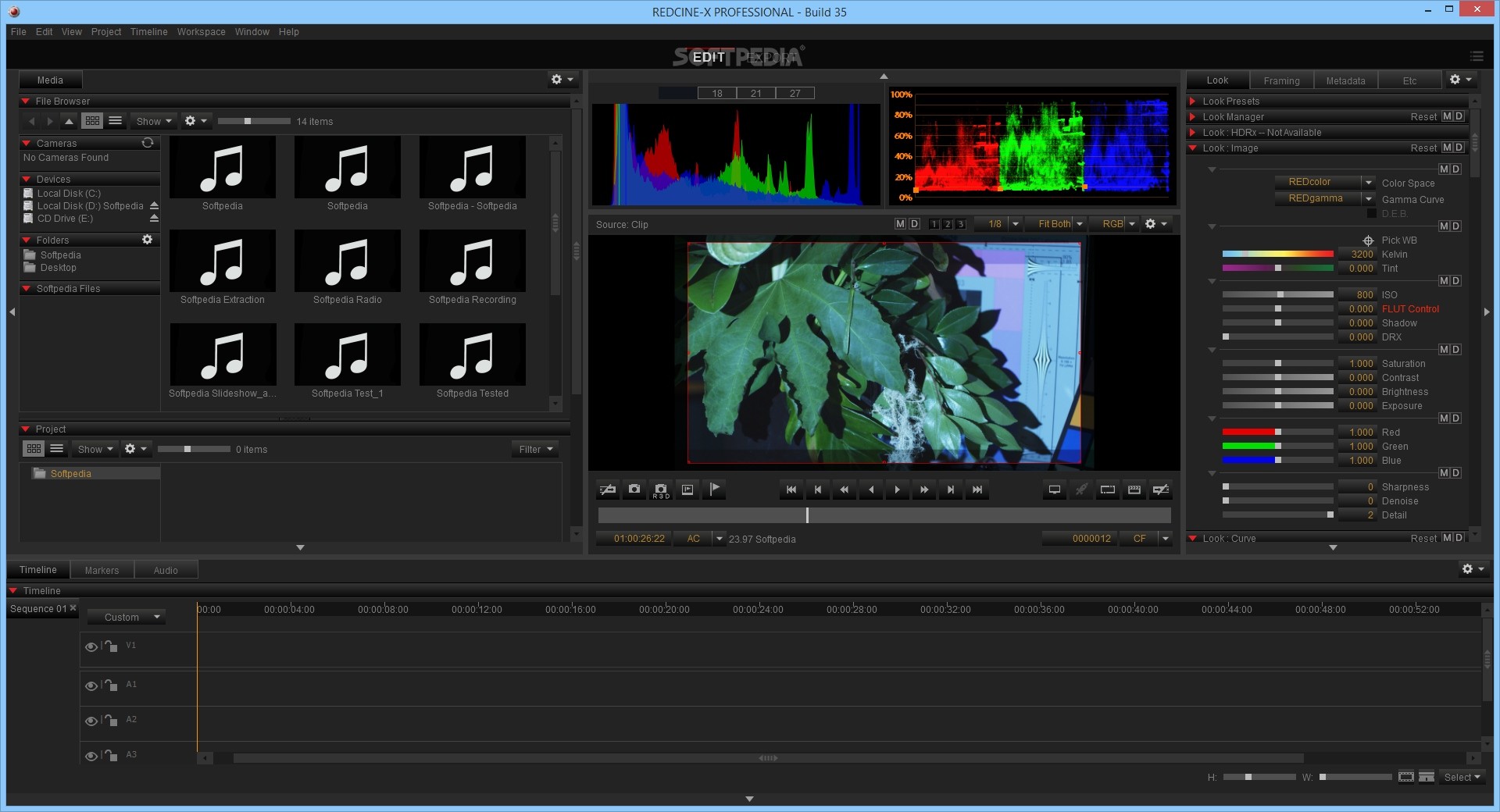Go up one folder in File Browser
The width and height of the screenshot is (1500, 812).
click(x=69, y=121)
